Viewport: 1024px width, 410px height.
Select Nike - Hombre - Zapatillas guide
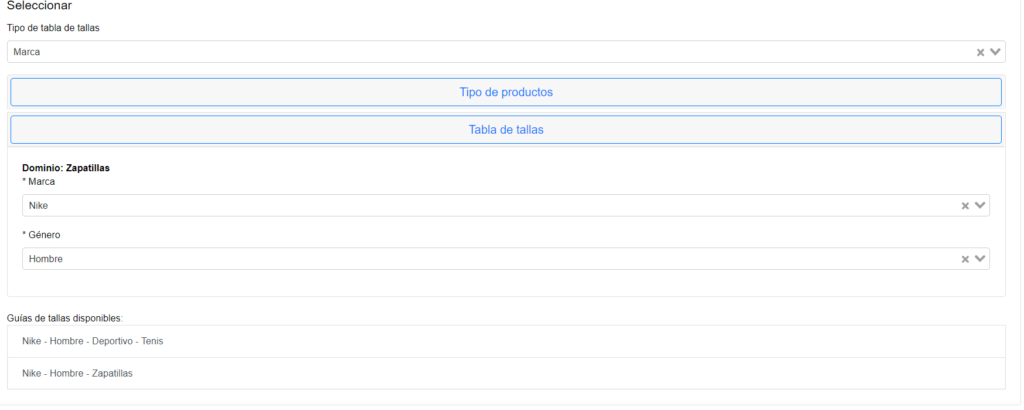tap(506, 373)
